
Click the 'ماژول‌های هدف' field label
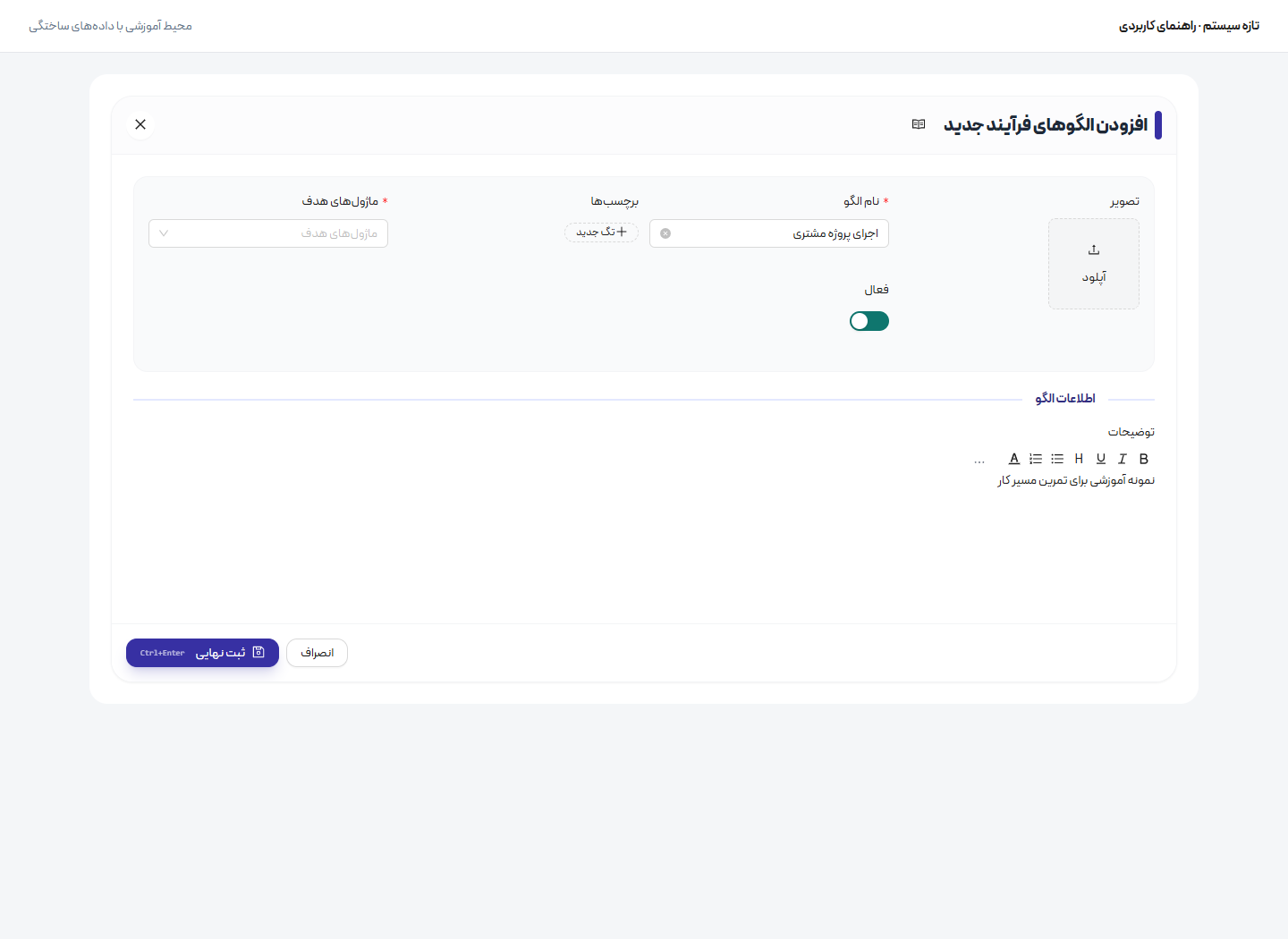pyautogui.click(x=340, y=201)
